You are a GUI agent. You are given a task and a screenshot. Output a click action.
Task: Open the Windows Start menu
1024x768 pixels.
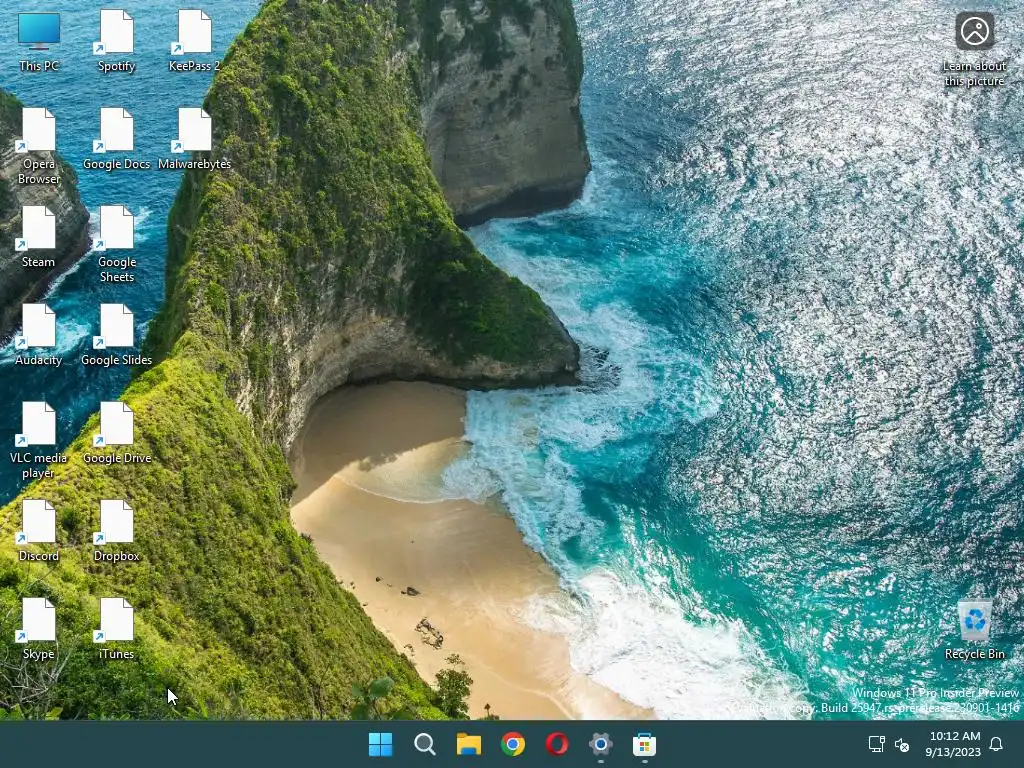pos(381,744)
